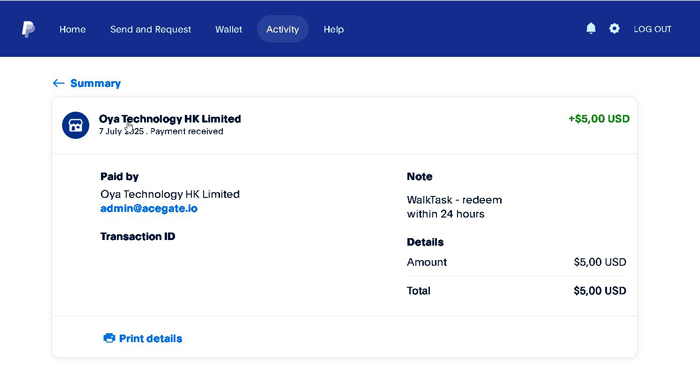The height and width of the screenshot is (384, 700).
Task: Click the LOG OUT button
Action: (652, 29)
